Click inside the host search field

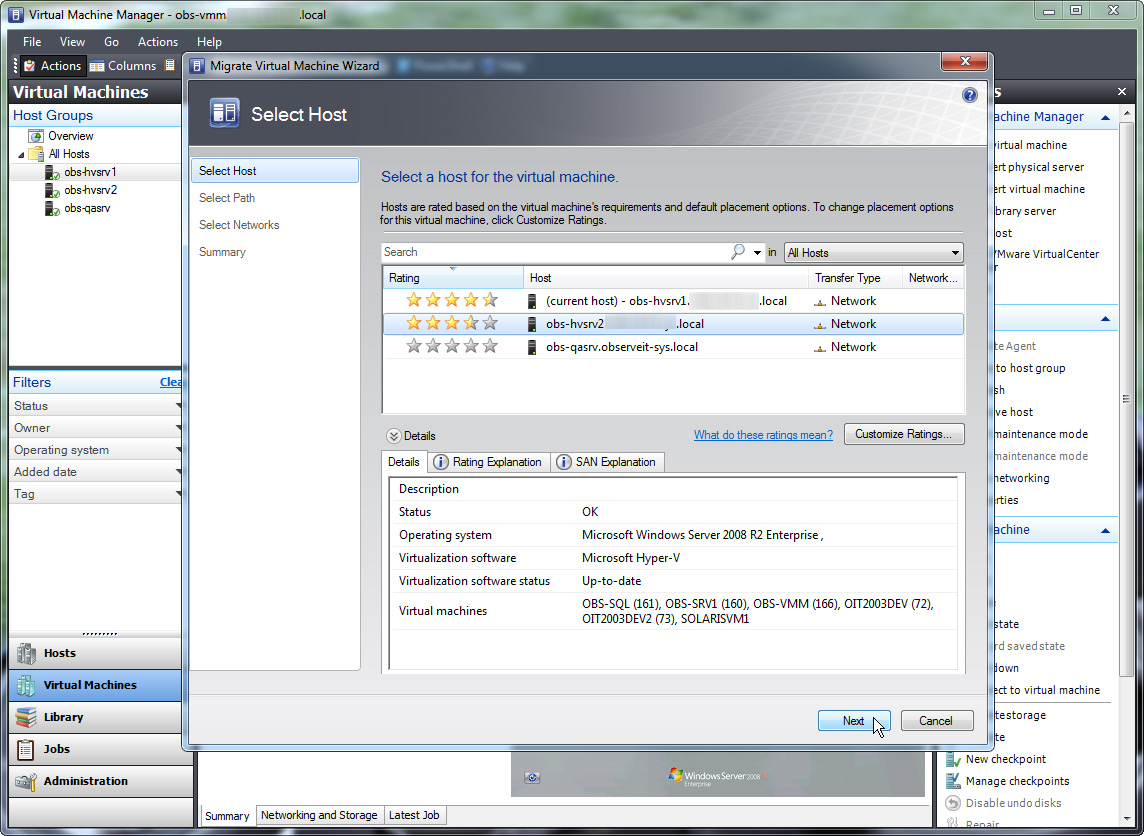pyautogui.click(x=550, y=252)
